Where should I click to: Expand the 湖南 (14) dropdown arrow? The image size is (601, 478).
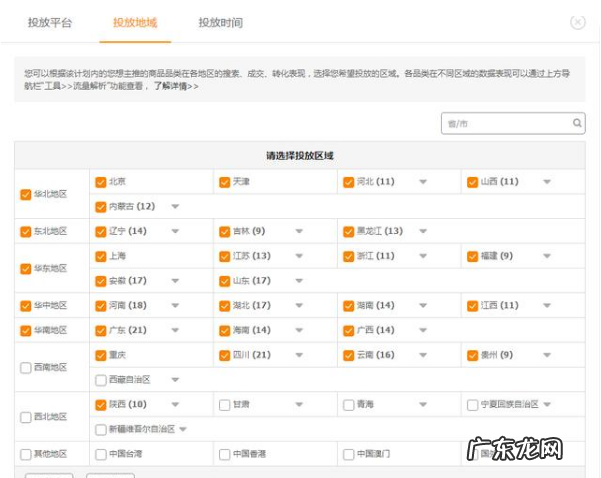423,306
